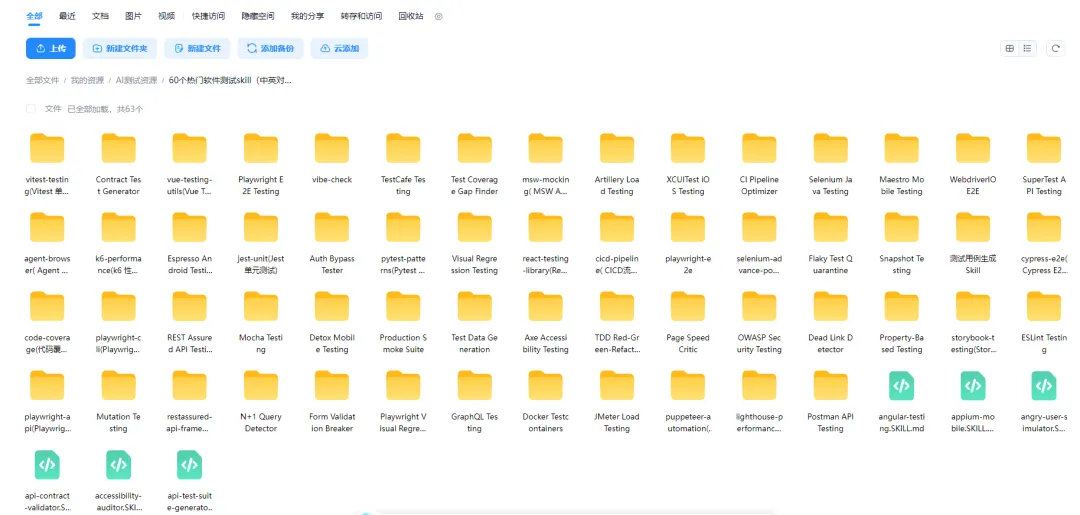Open the api-contract-validator SKILL file
Image resolution: width=1080 pixels, height=515 pixels.
[47, 465]
